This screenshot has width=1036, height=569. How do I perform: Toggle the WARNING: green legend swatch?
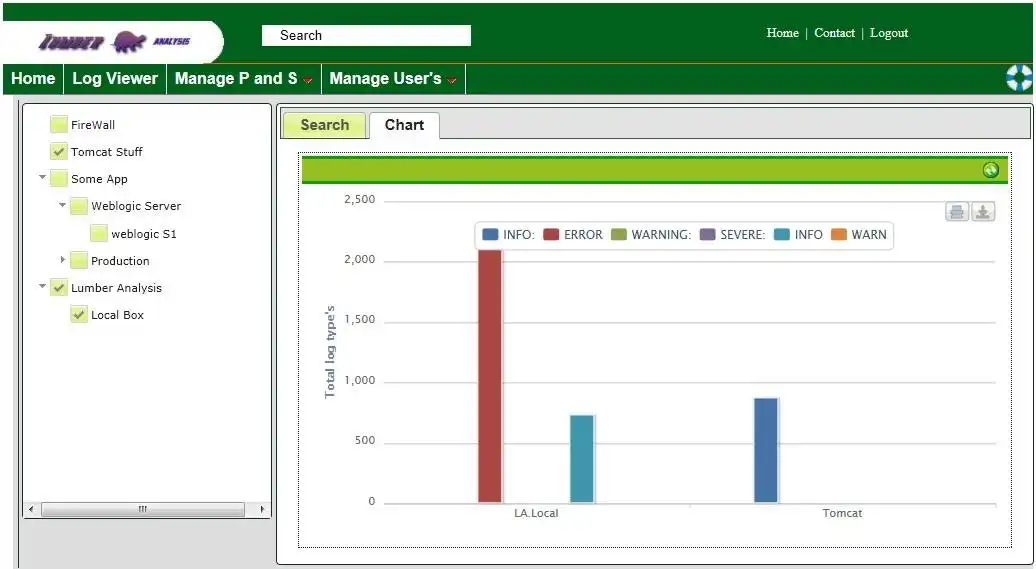(618, 235)
